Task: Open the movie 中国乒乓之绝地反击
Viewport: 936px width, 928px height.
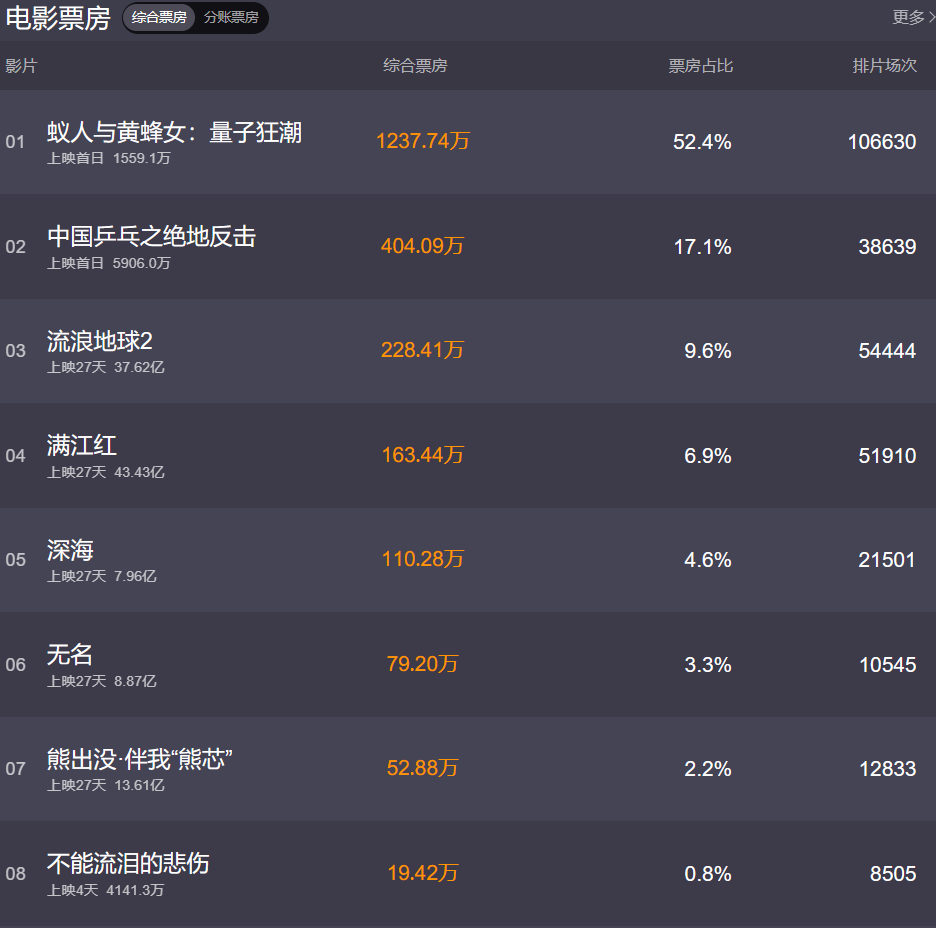Action: 151,236
